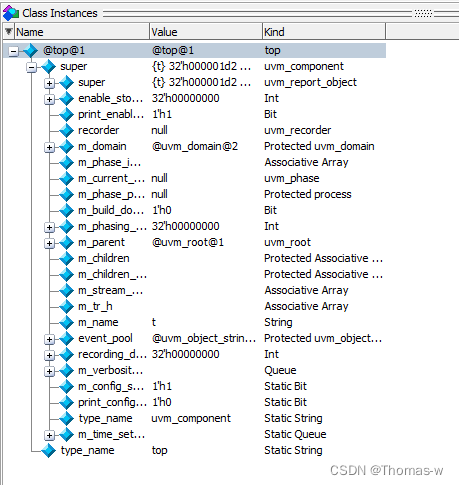The width and height of the screenshot is (459, 485).
Task: Click the diamond icon beside @top@1
Action: click(31, 51)
